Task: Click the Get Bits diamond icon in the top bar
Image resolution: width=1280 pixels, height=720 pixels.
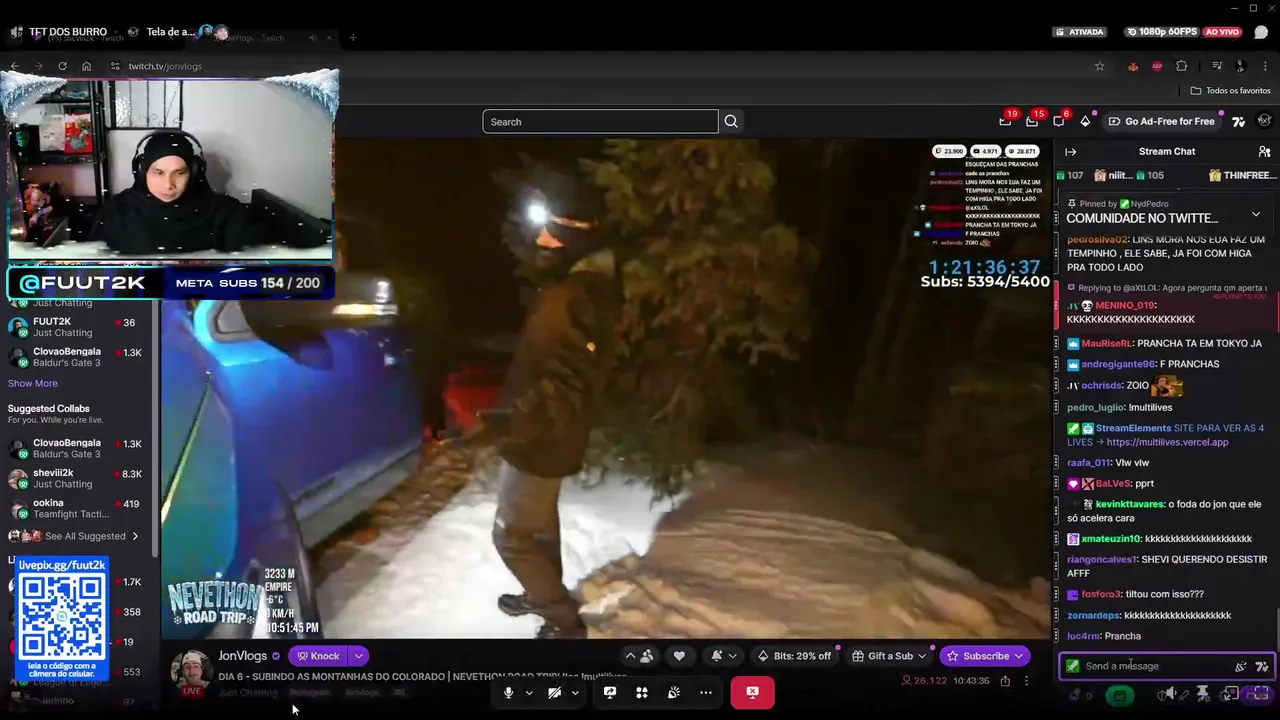Action: pos(1085,121)
